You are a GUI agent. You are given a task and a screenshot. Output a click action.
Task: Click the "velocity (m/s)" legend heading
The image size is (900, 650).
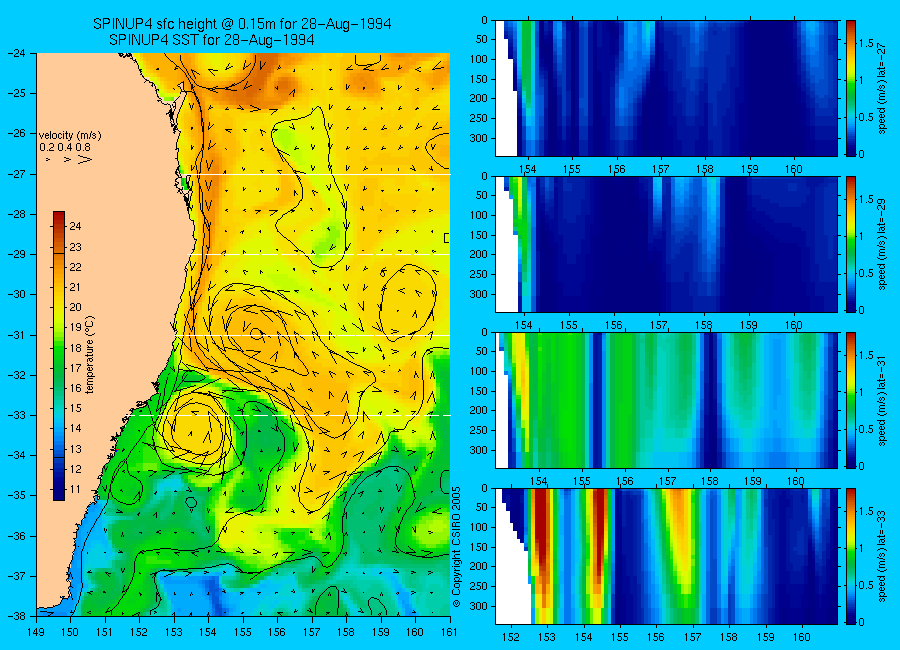tap(70, 136)
